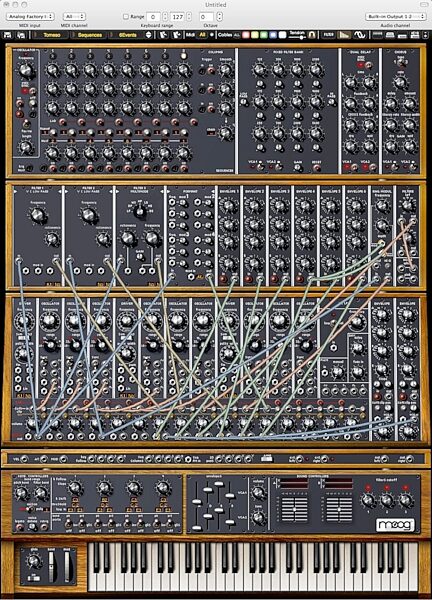Click the save-as icon next to save

click(21, 35)
